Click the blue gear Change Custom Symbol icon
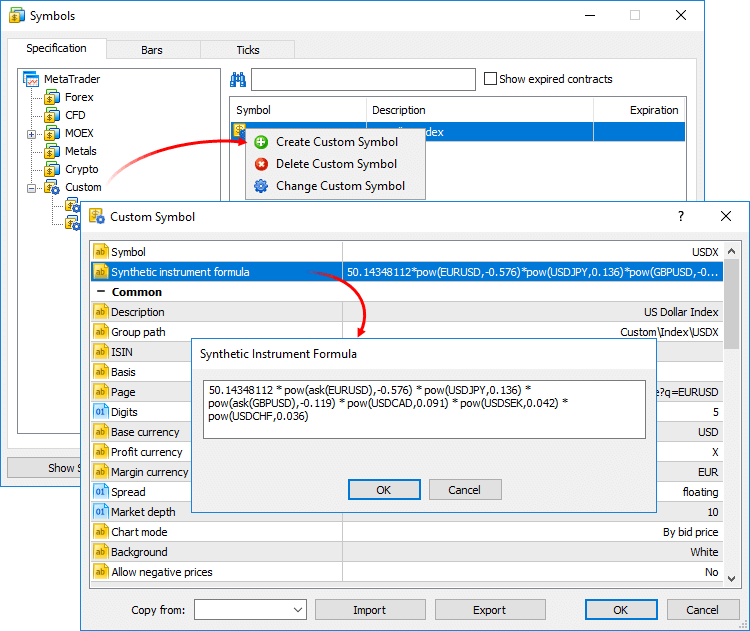Viewport: 750px width, 631px height. point(261,186)
